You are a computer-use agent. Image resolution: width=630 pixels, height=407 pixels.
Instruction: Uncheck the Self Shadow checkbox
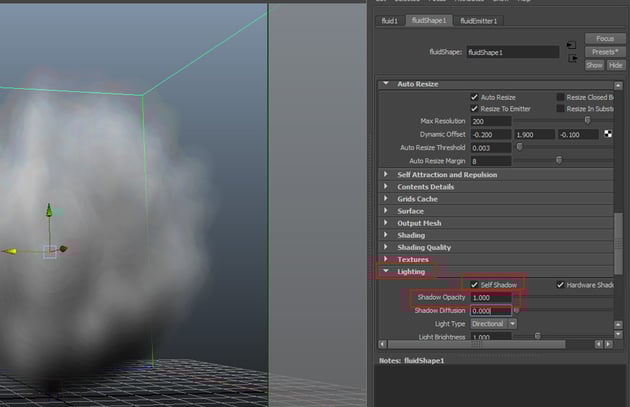474,285
